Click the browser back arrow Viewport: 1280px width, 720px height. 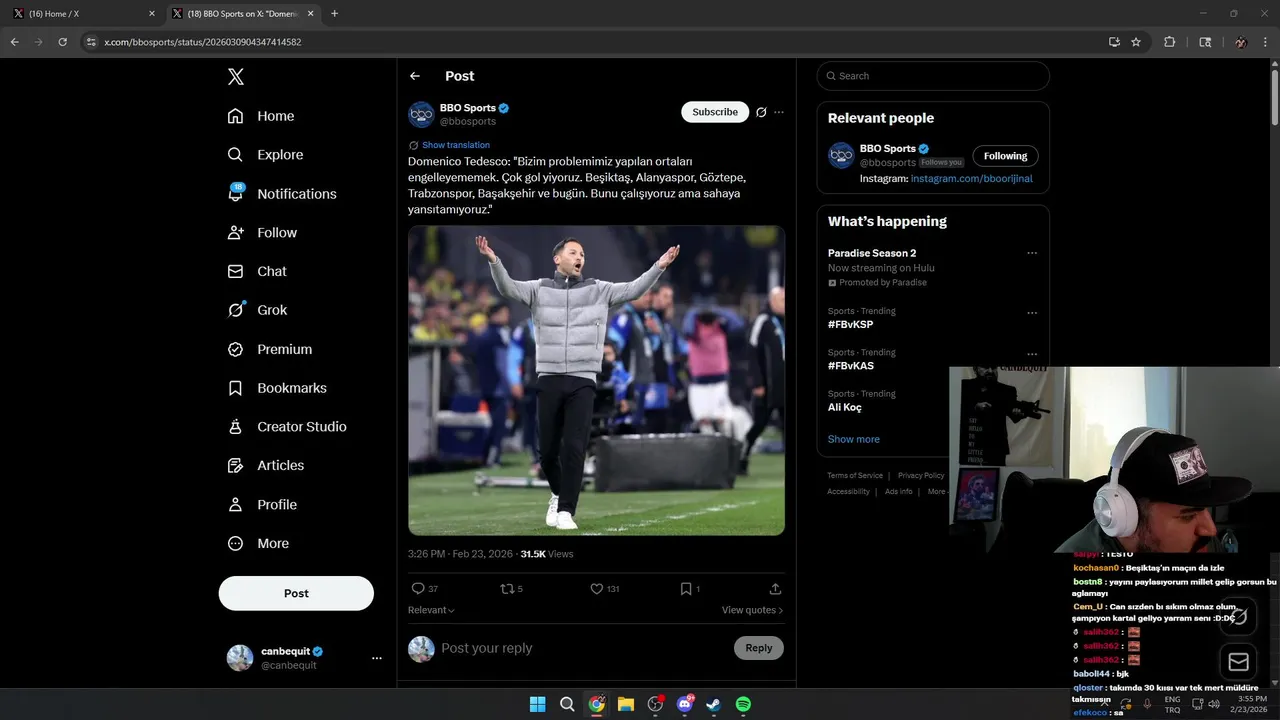(14, 42)
